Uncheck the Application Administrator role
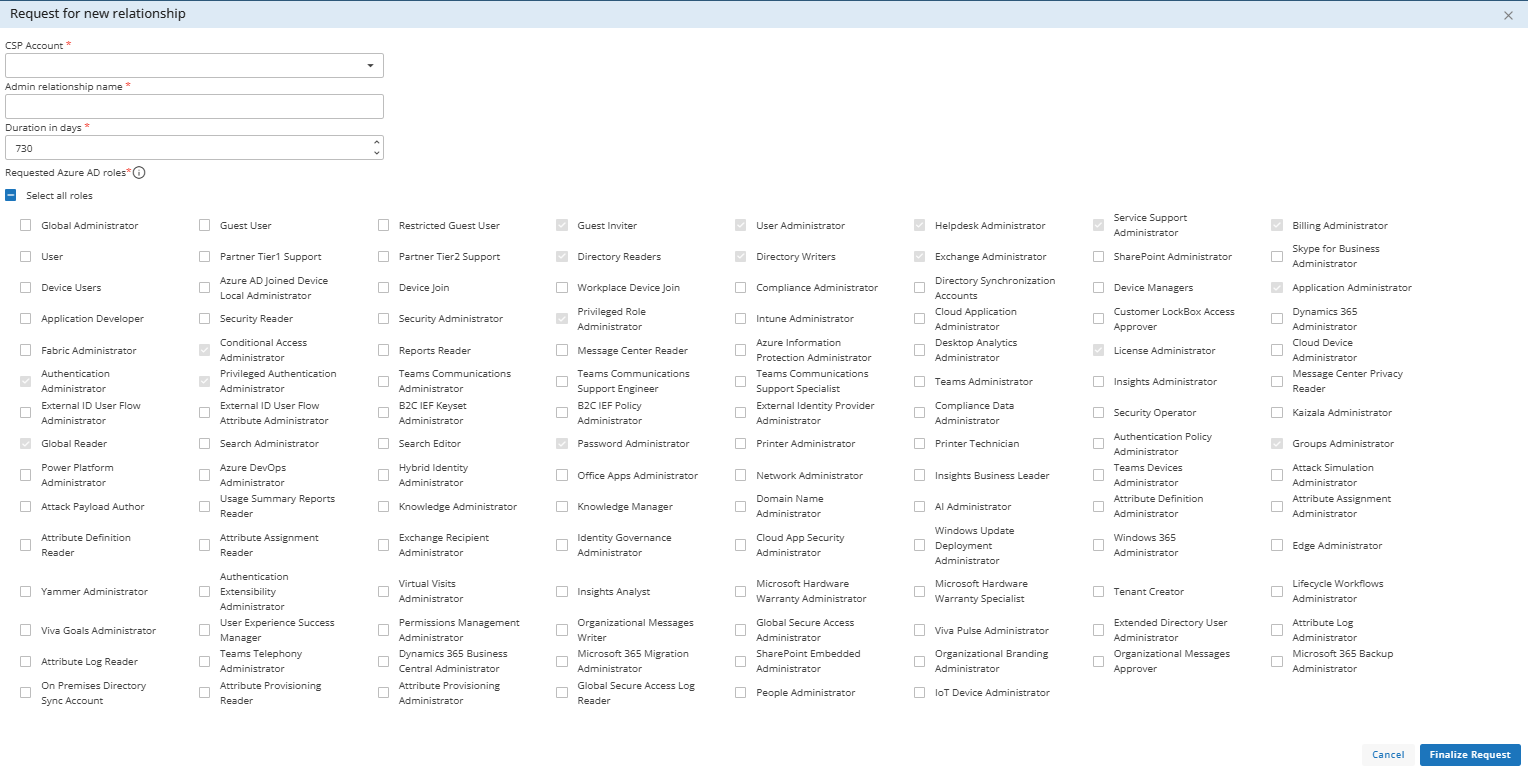 tap(1277, 287)
